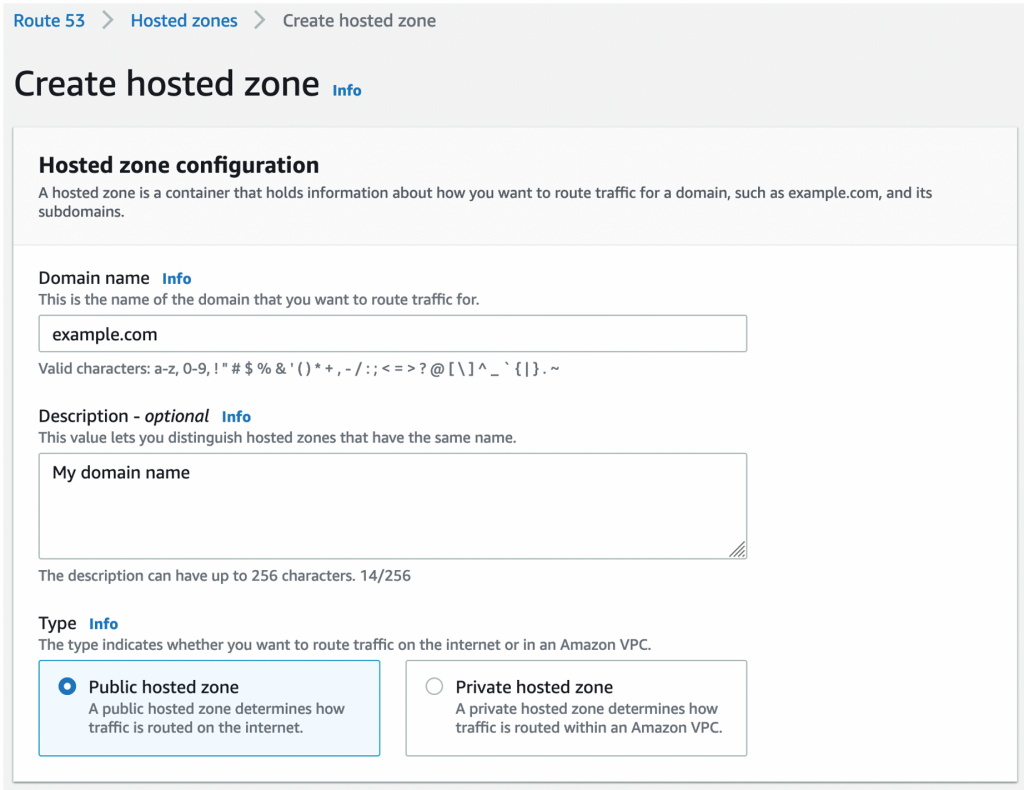Open the Domain name Info help
The height and width of the screenshot is (790, 1024).
coord(176,278)
